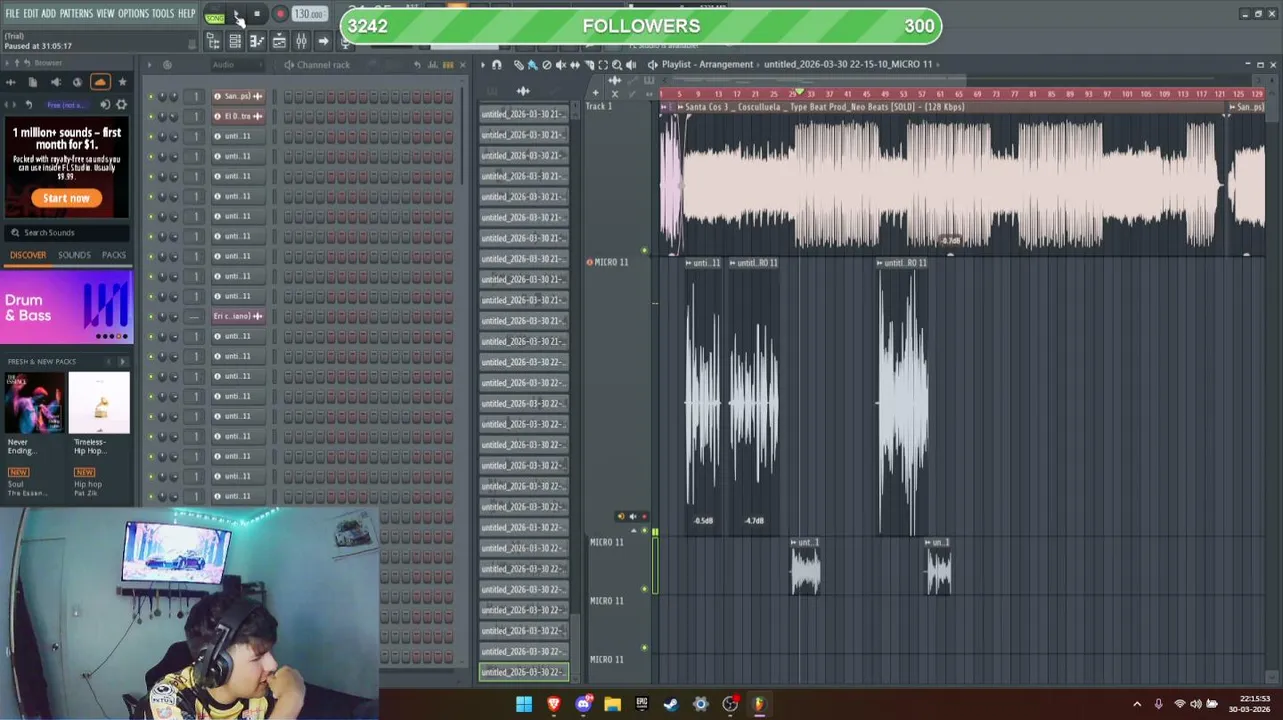Open the Windows Start button

coord(524,704)
